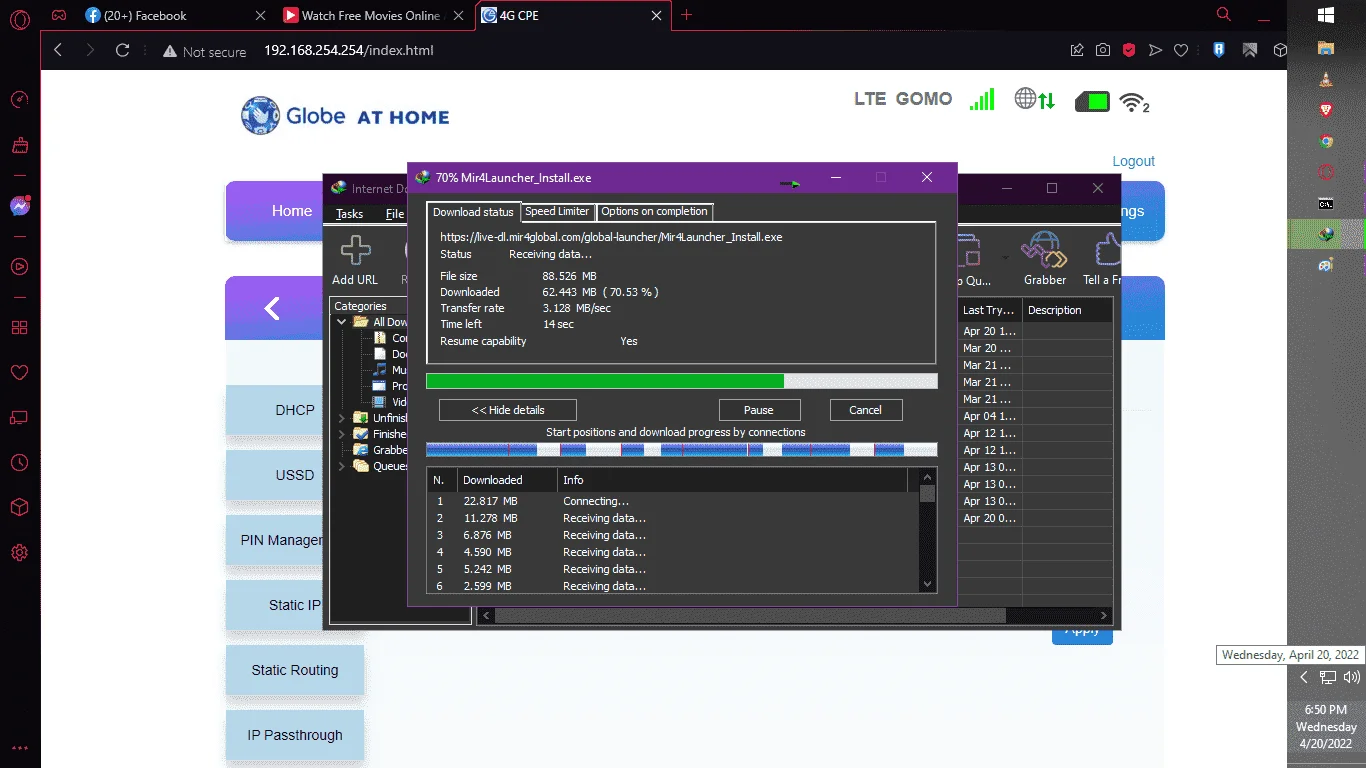Click the connections list scroll down arrow
This screenshot has height=768, width=1366.
927,584
